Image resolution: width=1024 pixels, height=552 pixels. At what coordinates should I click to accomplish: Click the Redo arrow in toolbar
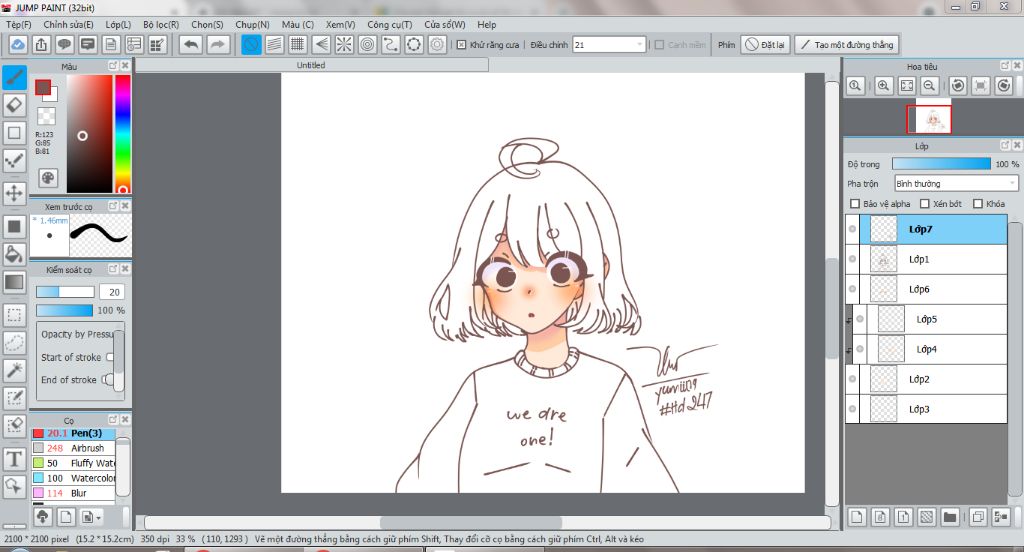point(217,44)
